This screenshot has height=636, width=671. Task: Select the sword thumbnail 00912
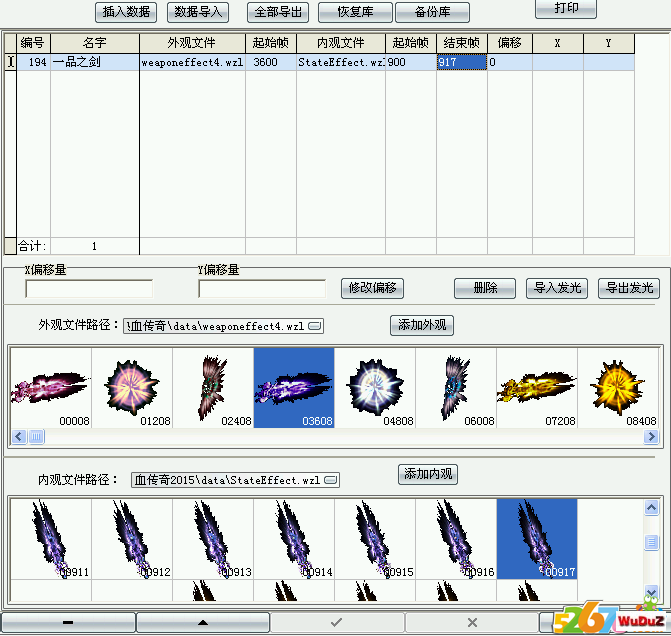coord(132,539)
